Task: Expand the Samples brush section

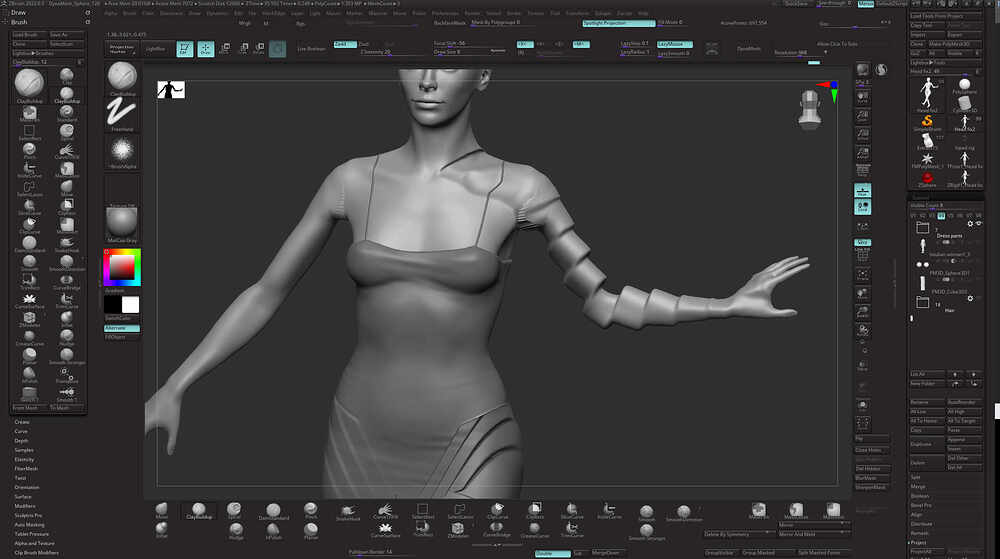Action: (x=24, y=450)
